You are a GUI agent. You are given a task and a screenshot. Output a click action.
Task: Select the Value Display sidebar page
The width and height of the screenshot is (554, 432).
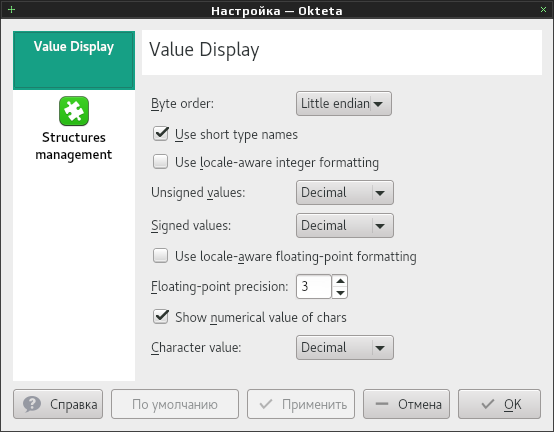[74, 60]
